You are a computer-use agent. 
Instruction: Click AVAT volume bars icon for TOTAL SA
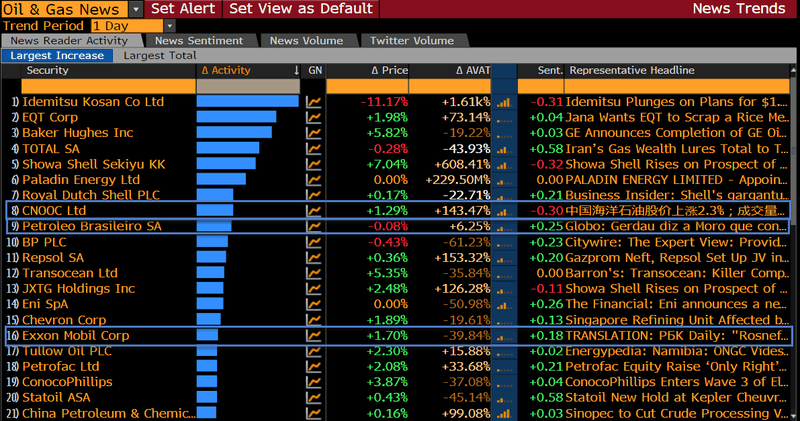click(504, 150)
